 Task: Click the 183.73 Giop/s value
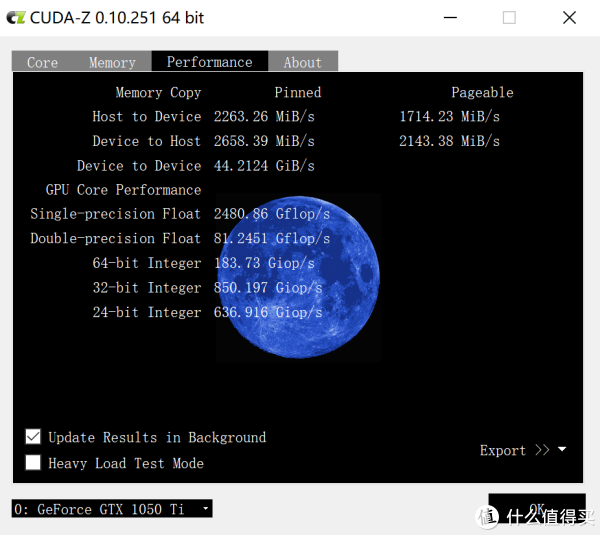coord(264,263)
